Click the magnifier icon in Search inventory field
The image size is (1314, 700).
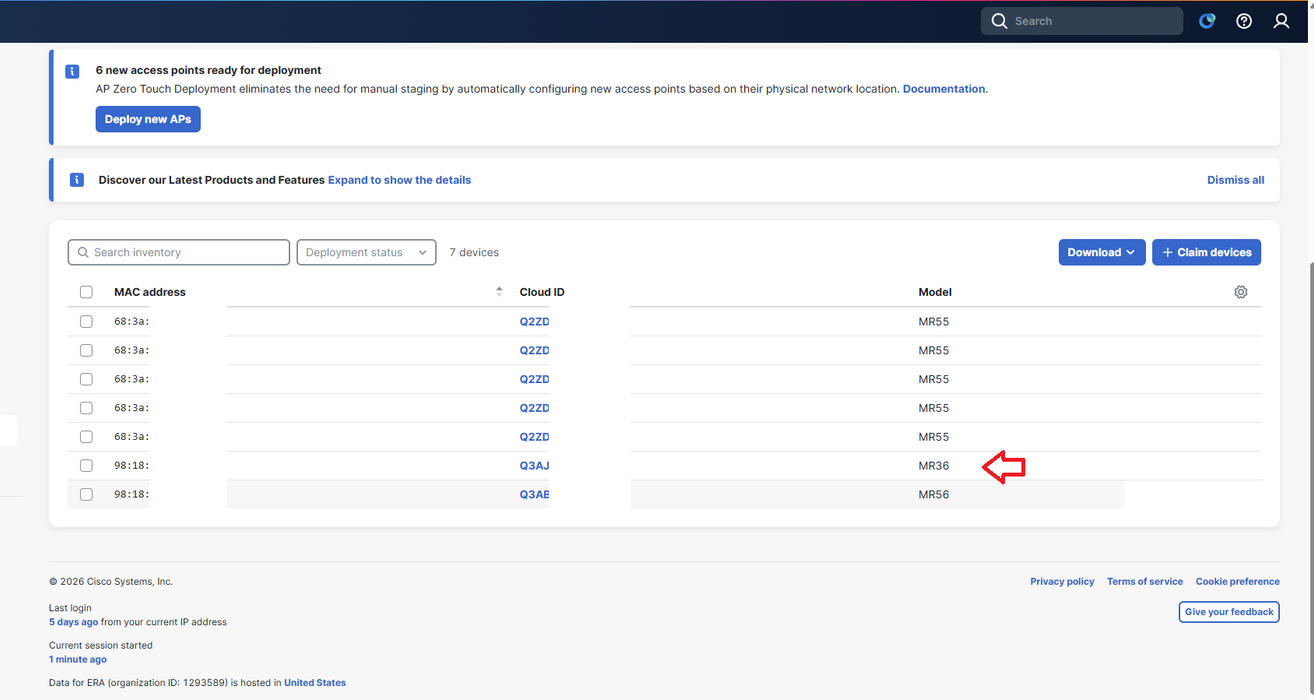tap(81, 252)
